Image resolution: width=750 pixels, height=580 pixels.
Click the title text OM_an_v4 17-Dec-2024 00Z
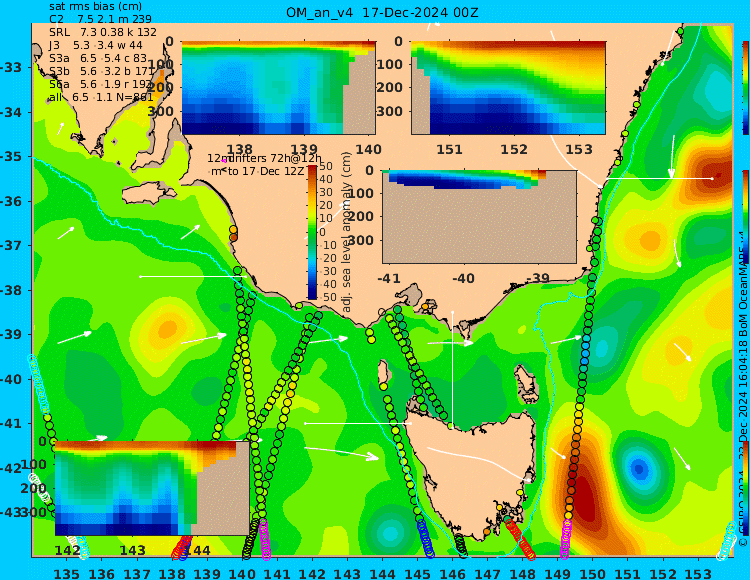[382, 12]
